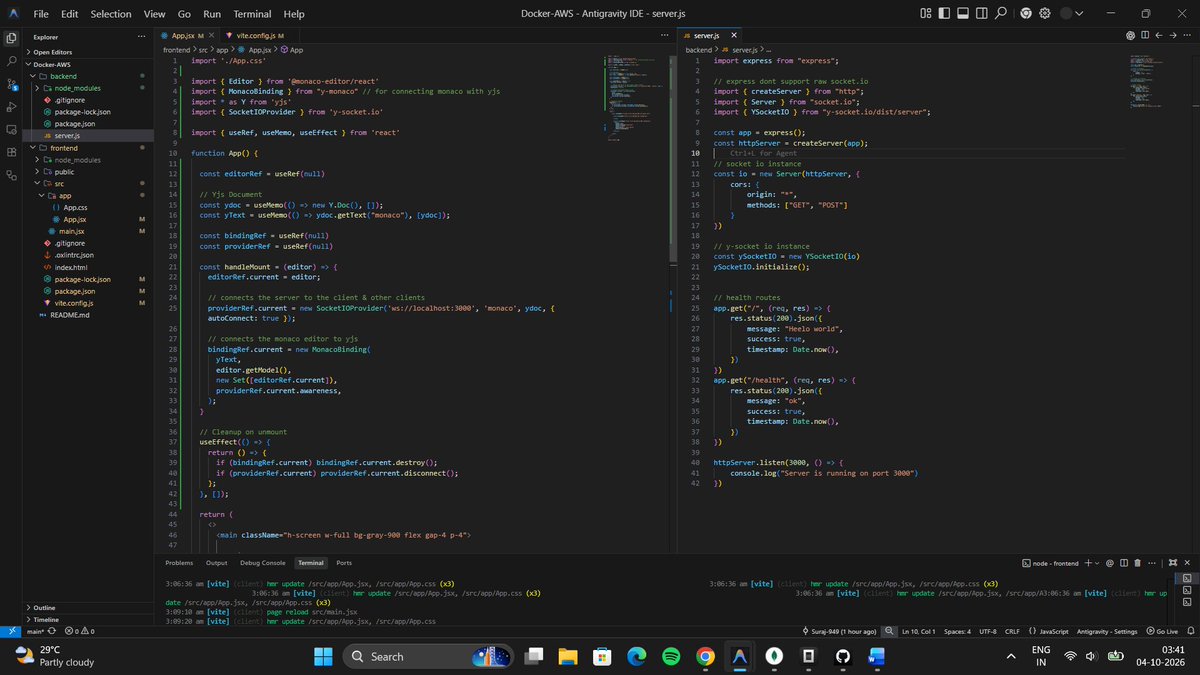Click the Explorer files icon in activity bar

coord(11,38)
